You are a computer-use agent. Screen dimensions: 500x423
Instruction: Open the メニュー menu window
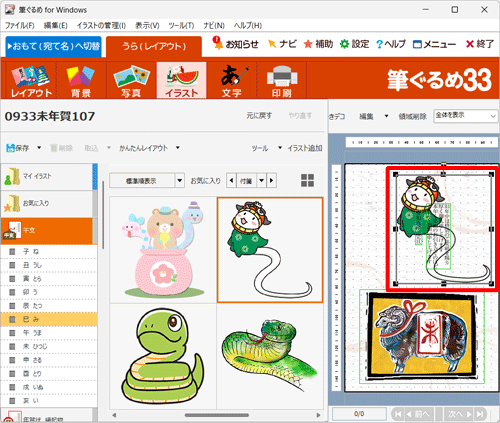click(x=434, y=44)
